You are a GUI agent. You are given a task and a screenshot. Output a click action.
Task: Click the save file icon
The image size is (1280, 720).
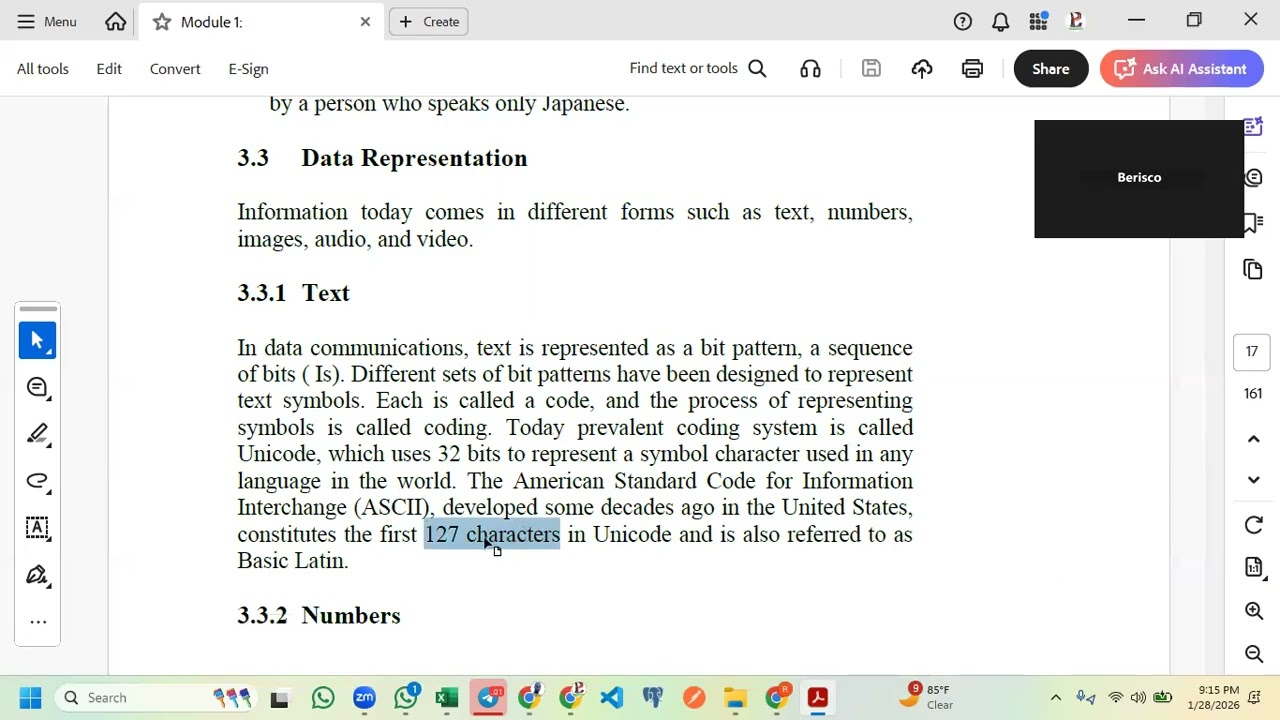click(x=871, y=68)
